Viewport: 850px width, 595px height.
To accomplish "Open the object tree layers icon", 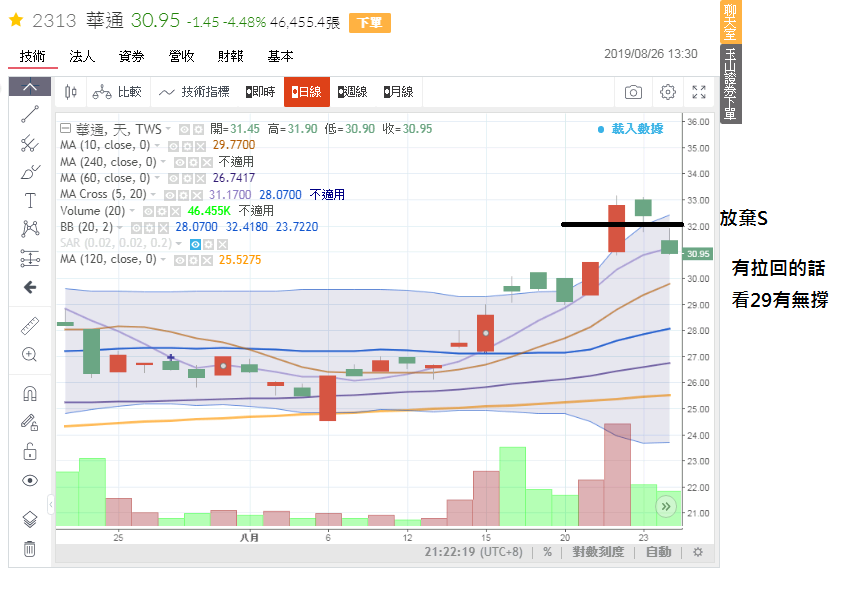I will [30, 519].
